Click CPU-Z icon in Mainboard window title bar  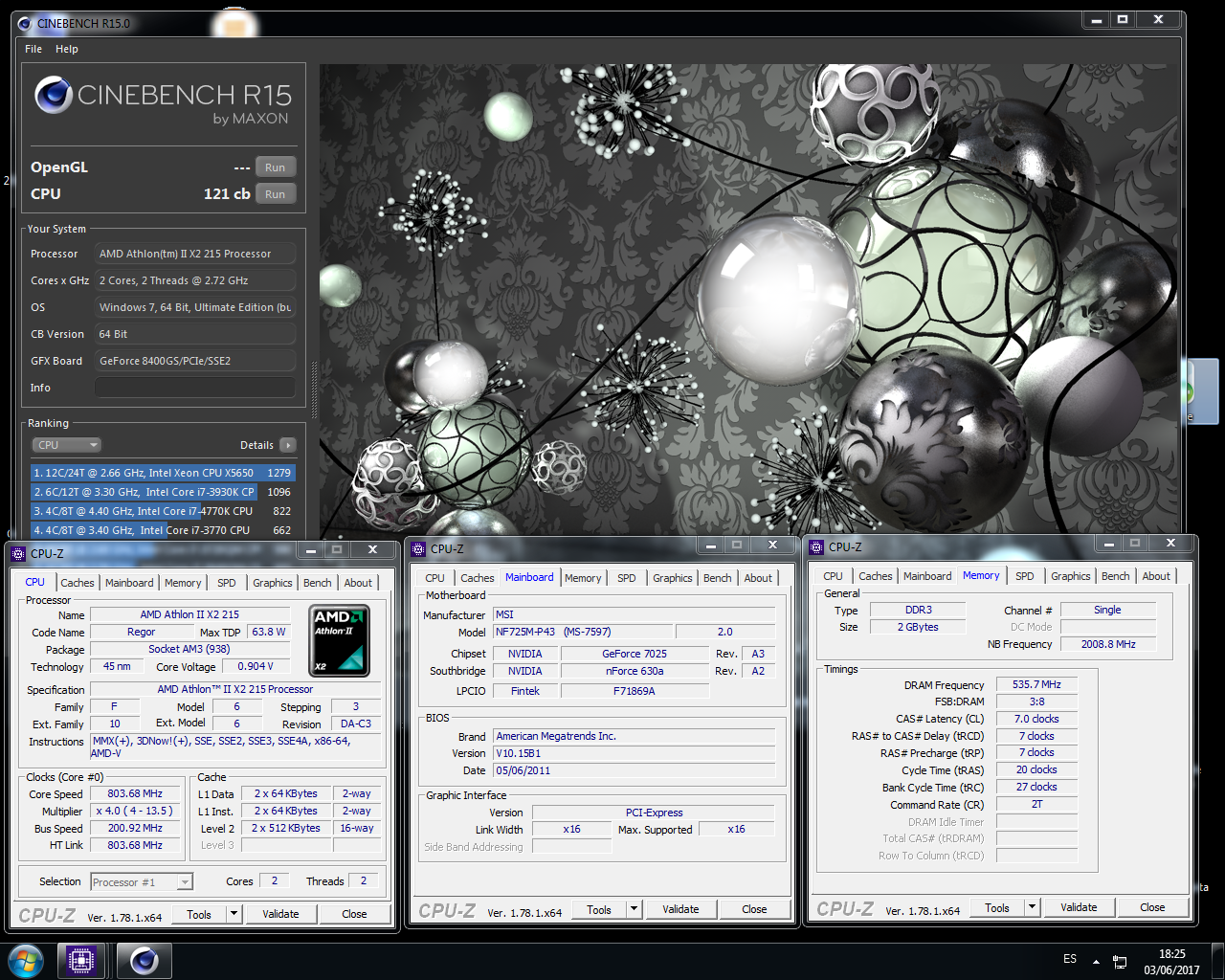click(418, 548)
